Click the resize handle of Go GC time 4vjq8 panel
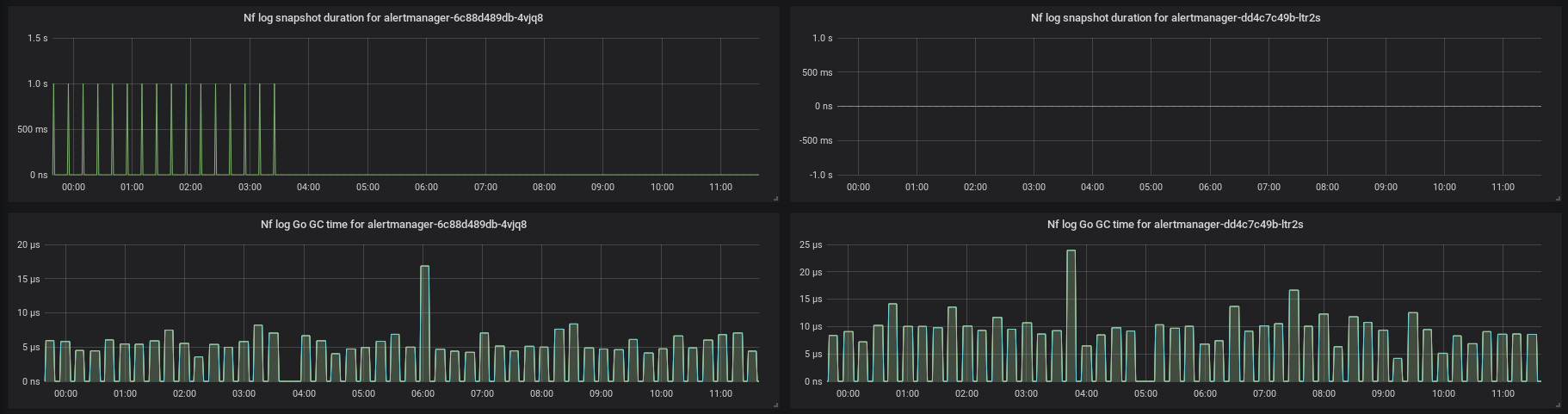This screenshot has height=414, width=1568. pyautogui.click(x=775, y=405)
